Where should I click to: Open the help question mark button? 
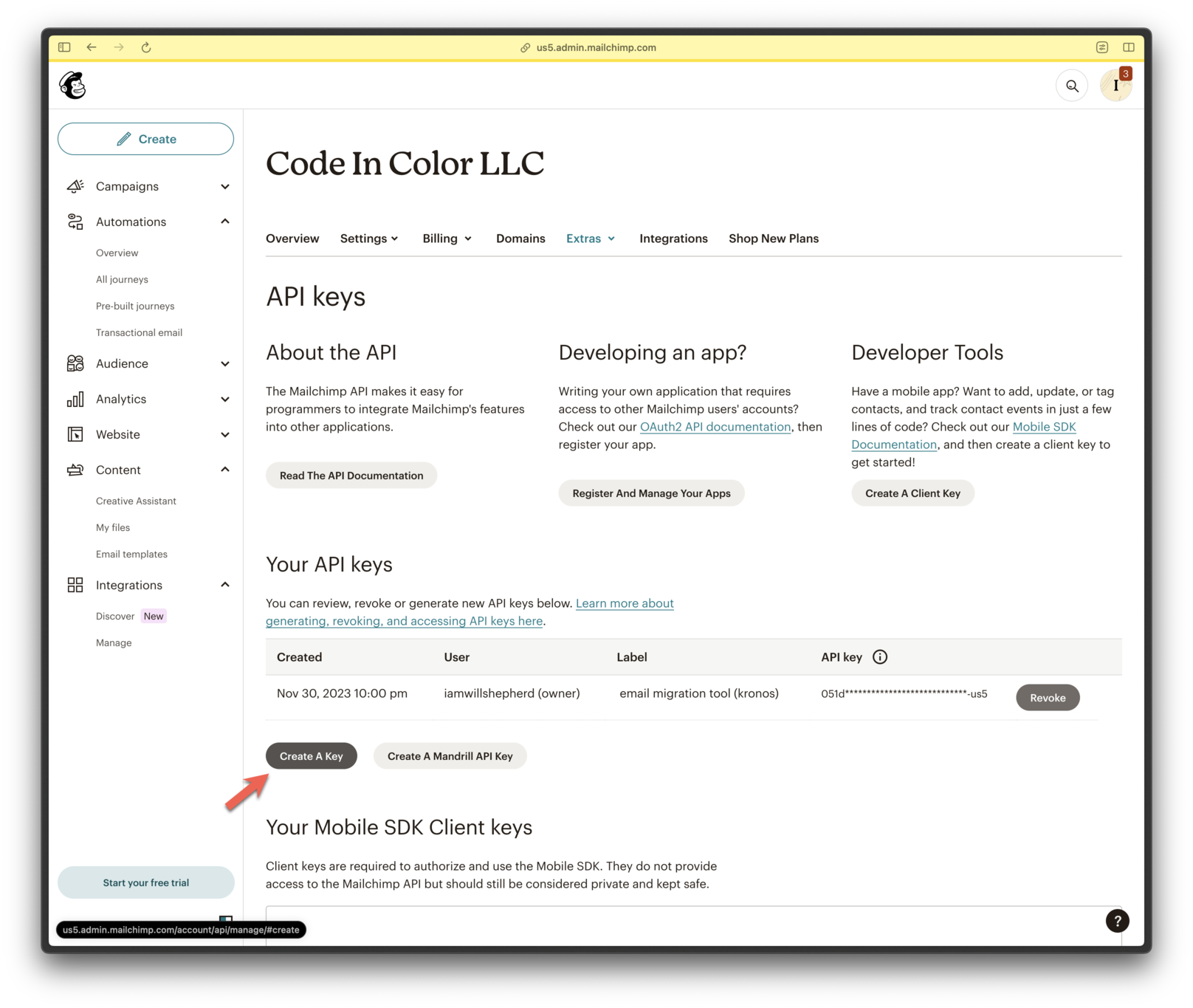(1117, 921)
